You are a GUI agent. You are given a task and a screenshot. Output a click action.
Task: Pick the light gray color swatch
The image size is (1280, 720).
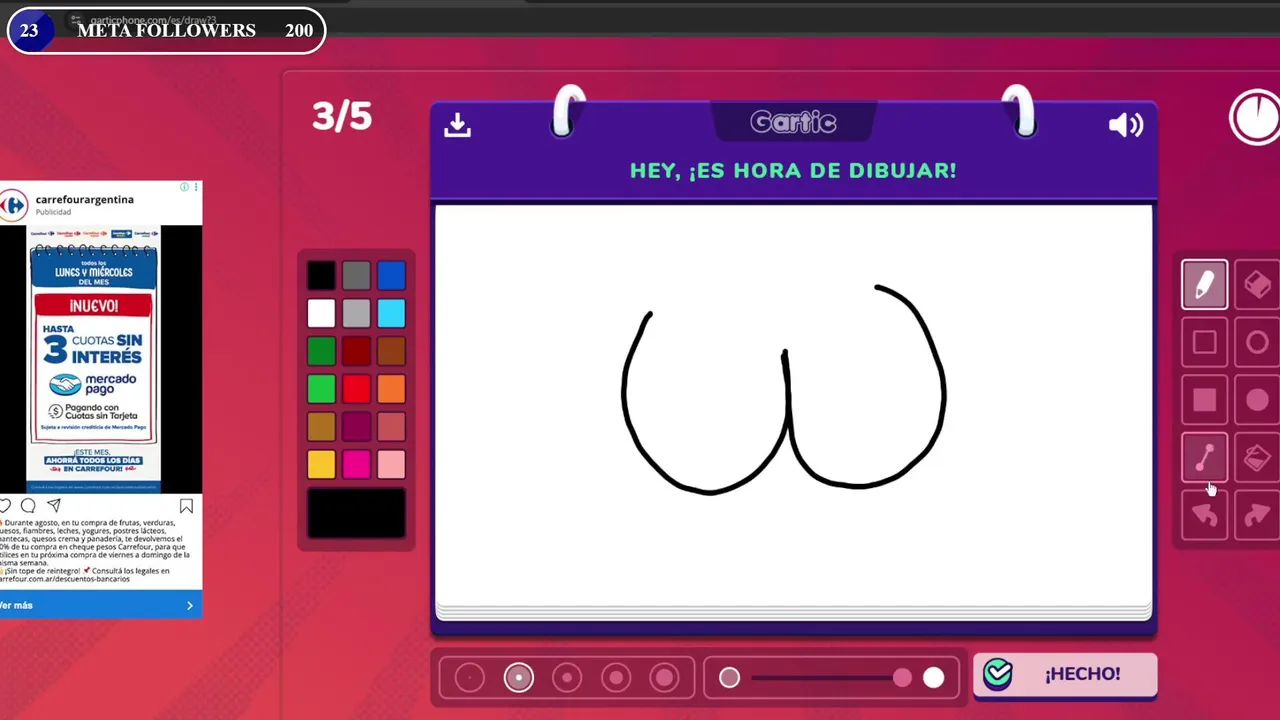coord(356,313)
